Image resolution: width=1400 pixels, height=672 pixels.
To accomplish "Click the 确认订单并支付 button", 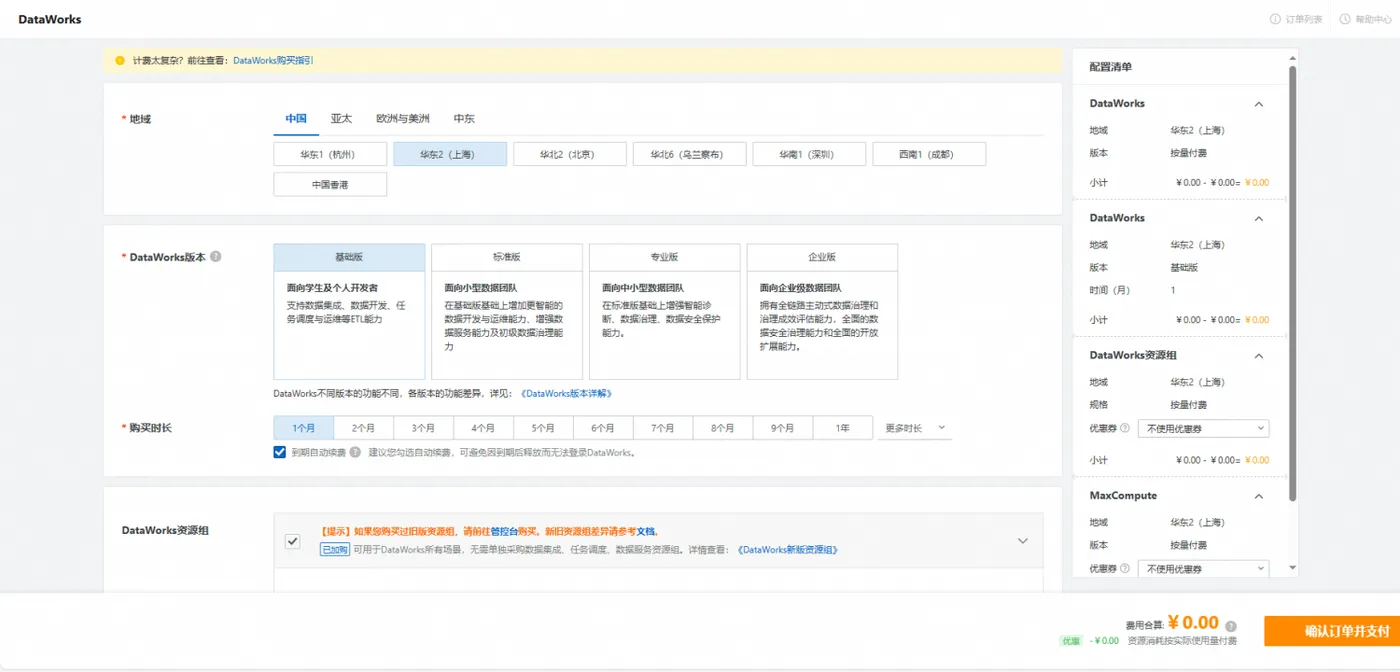I will tap(1332, 631).
